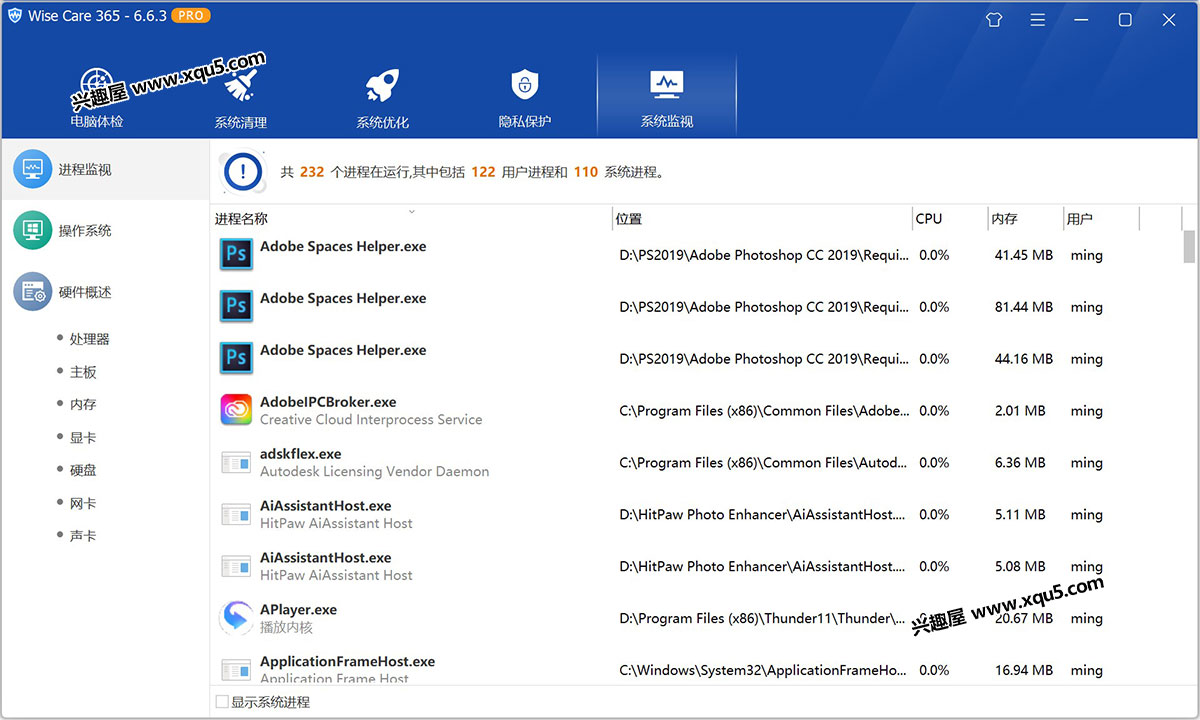Sort by the 位置 column header

(x=762, y=219)
